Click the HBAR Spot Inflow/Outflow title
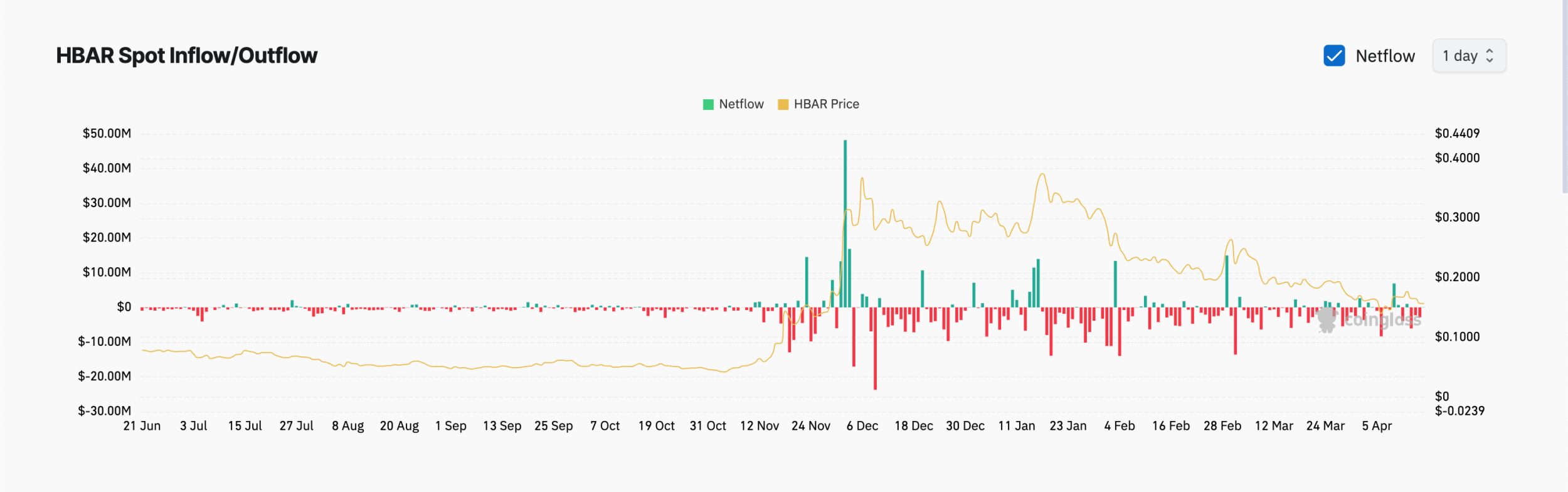This screenshot has width=1568, height=492. (x=187, y=56)
